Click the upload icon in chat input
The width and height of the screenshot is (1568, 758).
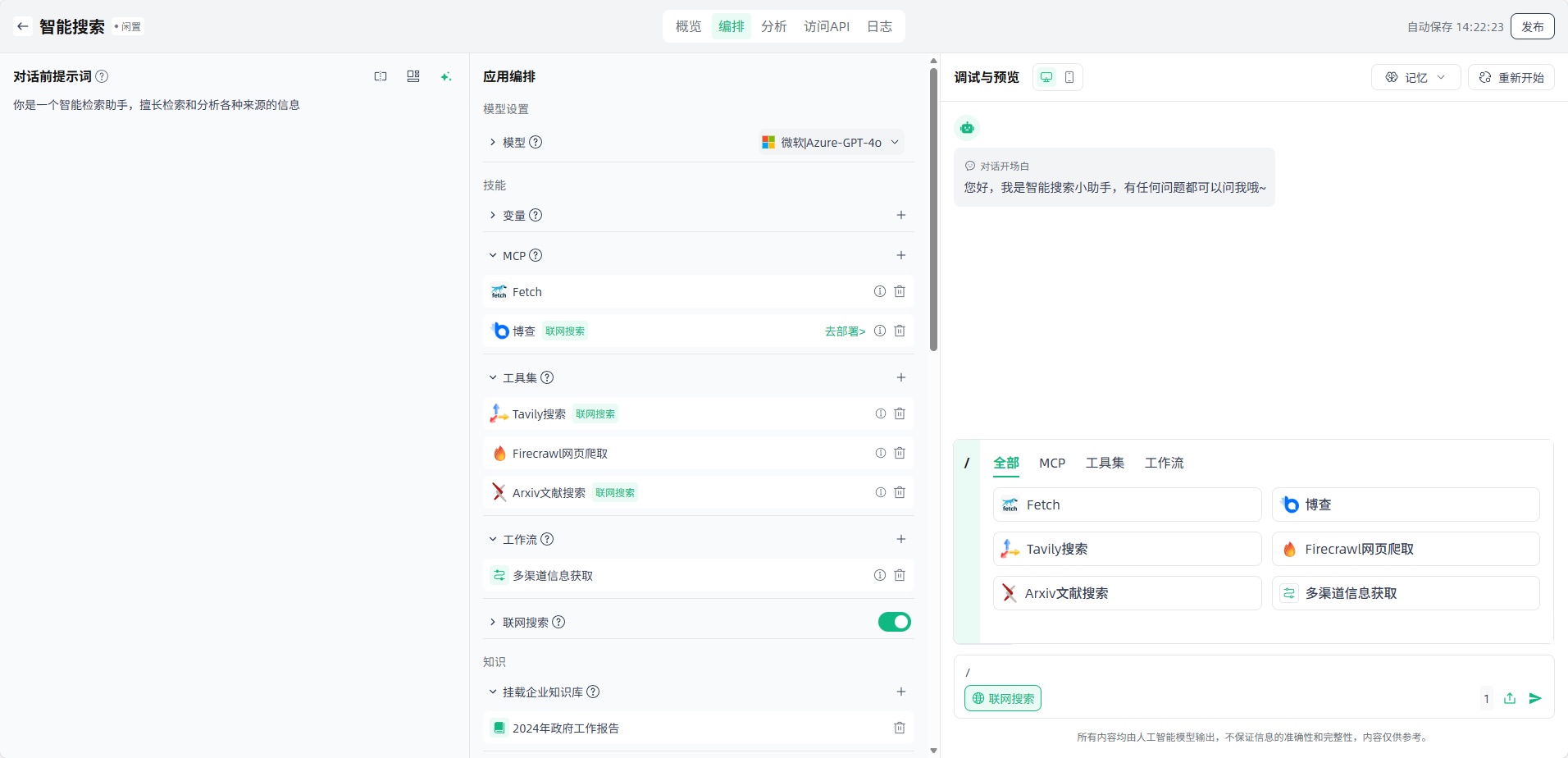click(1510, 698)
